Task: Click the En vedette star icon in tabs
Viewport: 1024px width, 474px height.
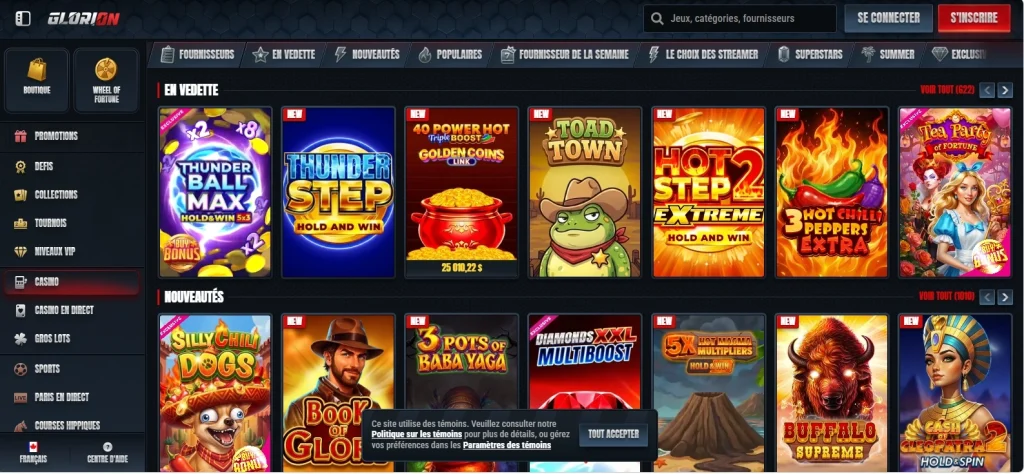Action: pyautogui.click(x=261, y=54)
